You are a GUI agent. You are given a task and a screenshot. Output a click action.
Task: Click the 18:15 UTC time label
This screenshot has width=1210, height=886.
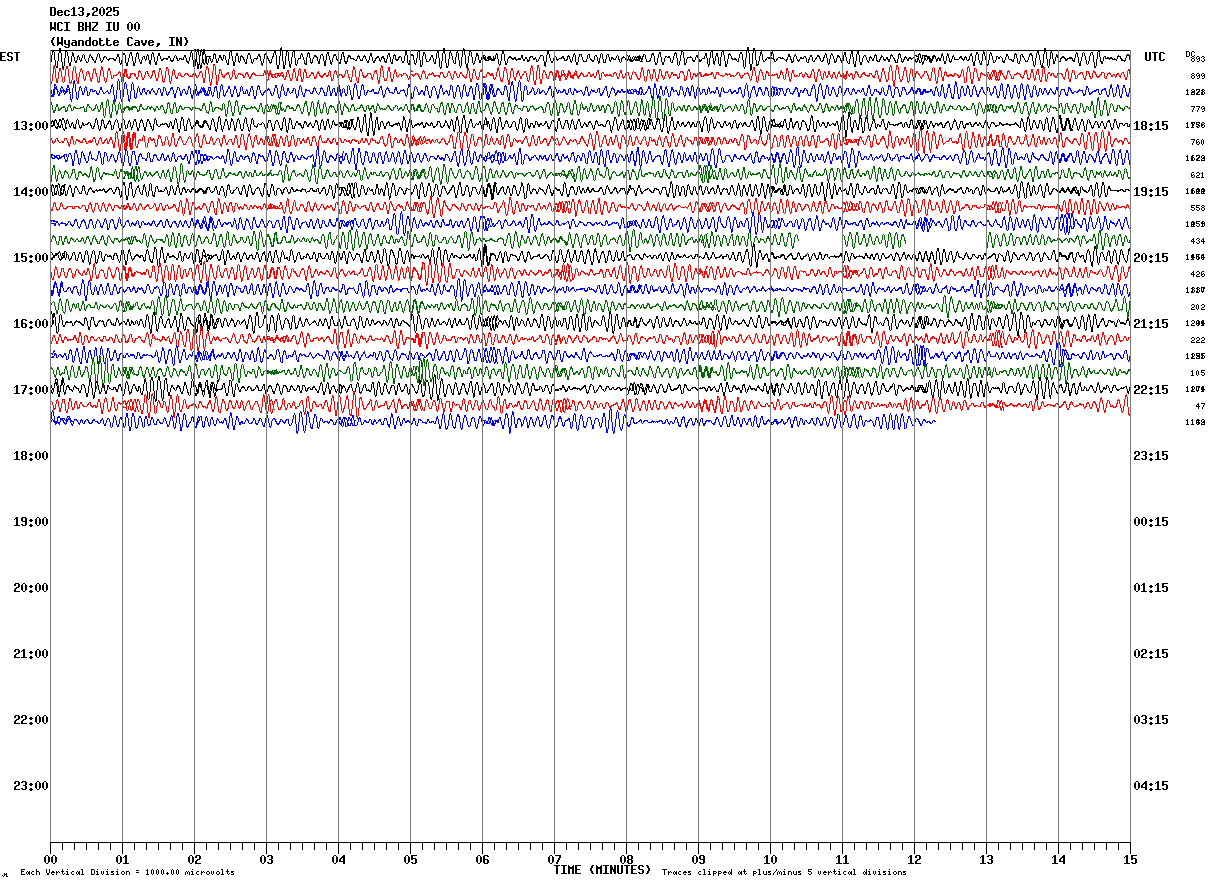tap(1150, 126)
